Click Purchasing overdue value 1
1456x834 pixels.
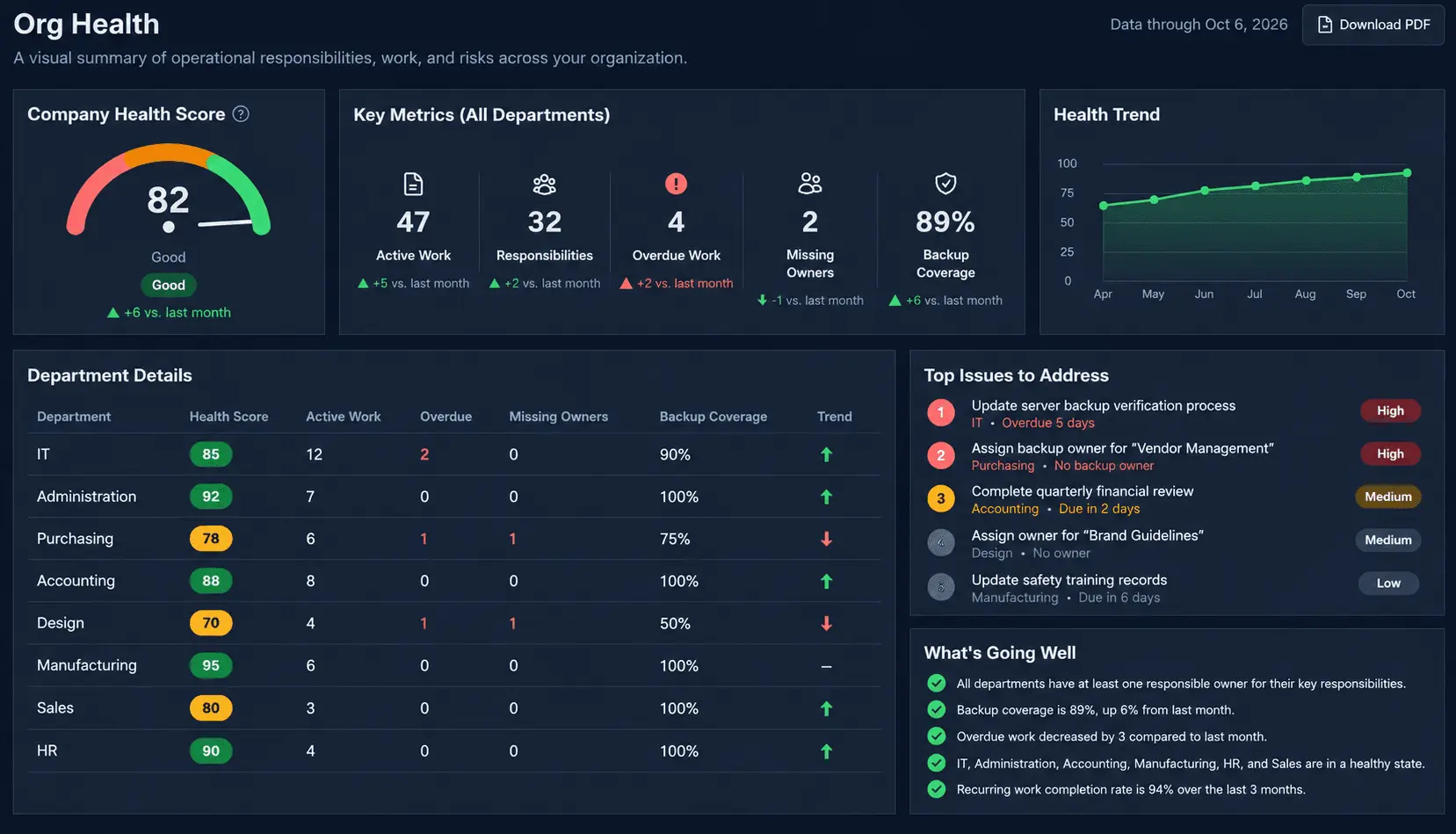[424, 539]
